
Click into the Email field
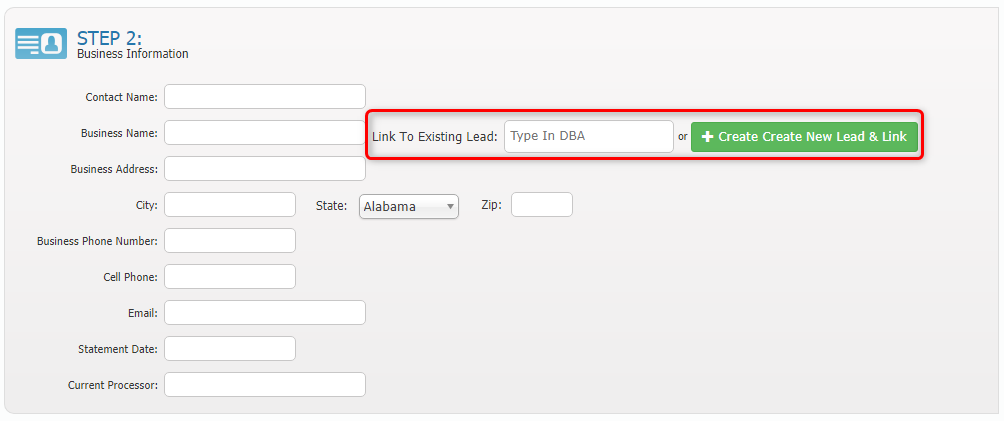click(x=265, y=313)
